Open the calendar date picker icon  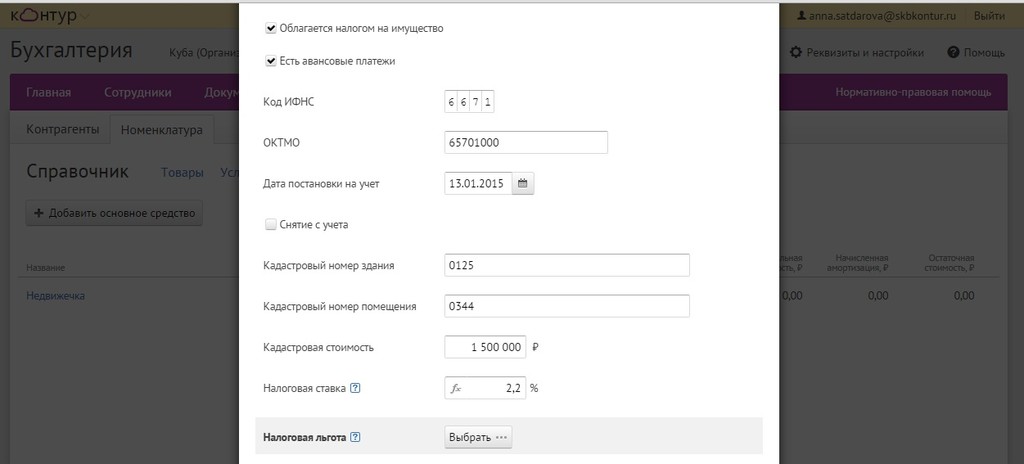(524, 183)
